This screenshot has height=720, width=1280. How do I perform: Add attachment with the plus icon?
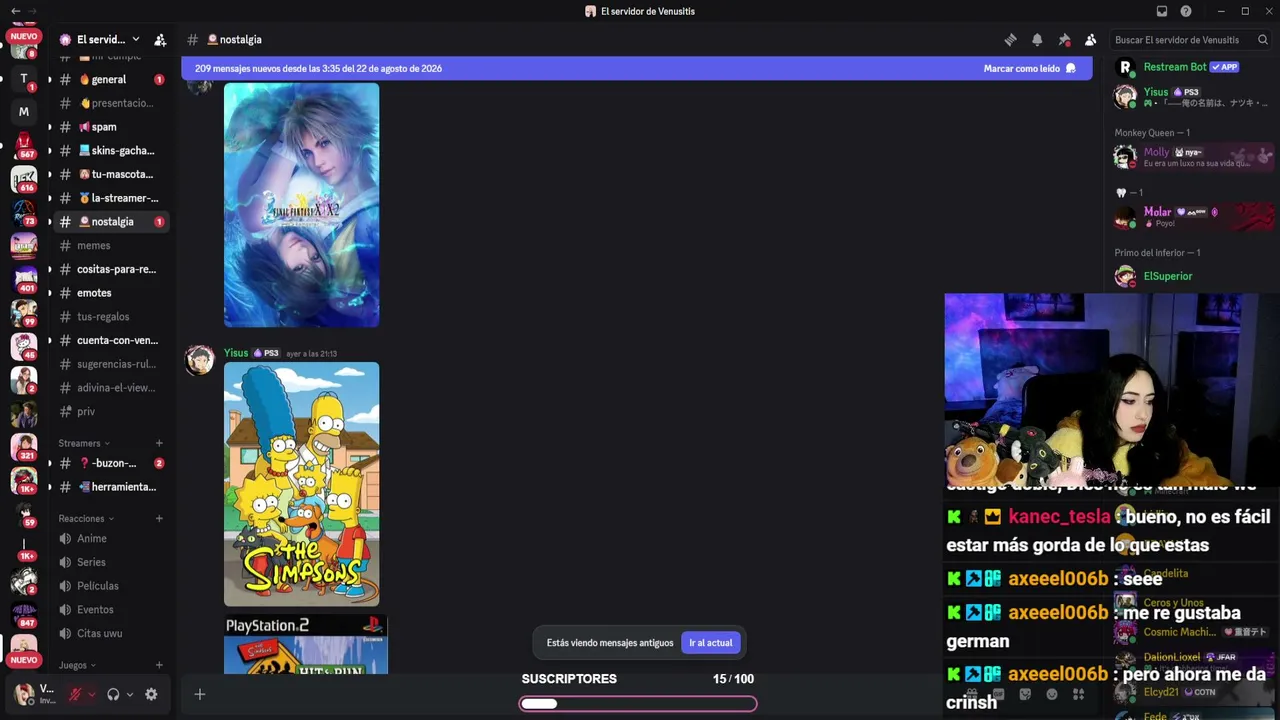click(x=200, y=694)
